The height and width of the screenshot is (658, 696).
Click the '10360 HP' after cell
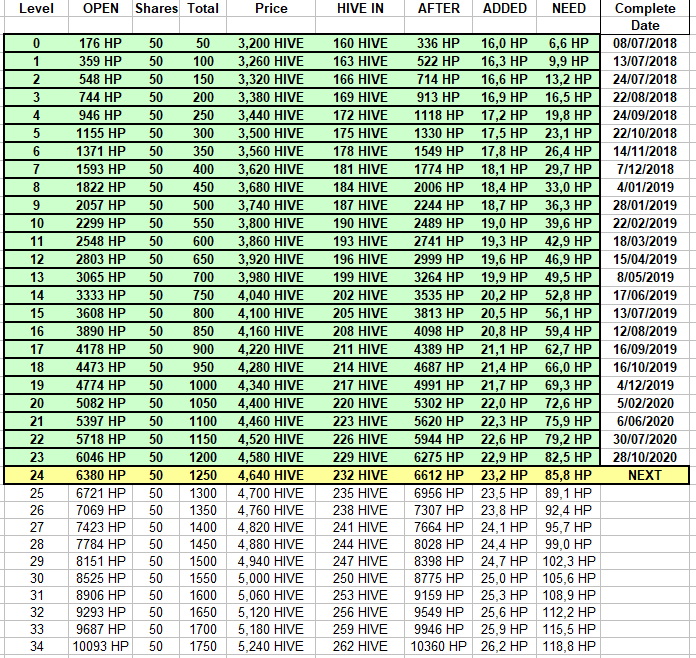pyautogui.click(x=439, y=646)
